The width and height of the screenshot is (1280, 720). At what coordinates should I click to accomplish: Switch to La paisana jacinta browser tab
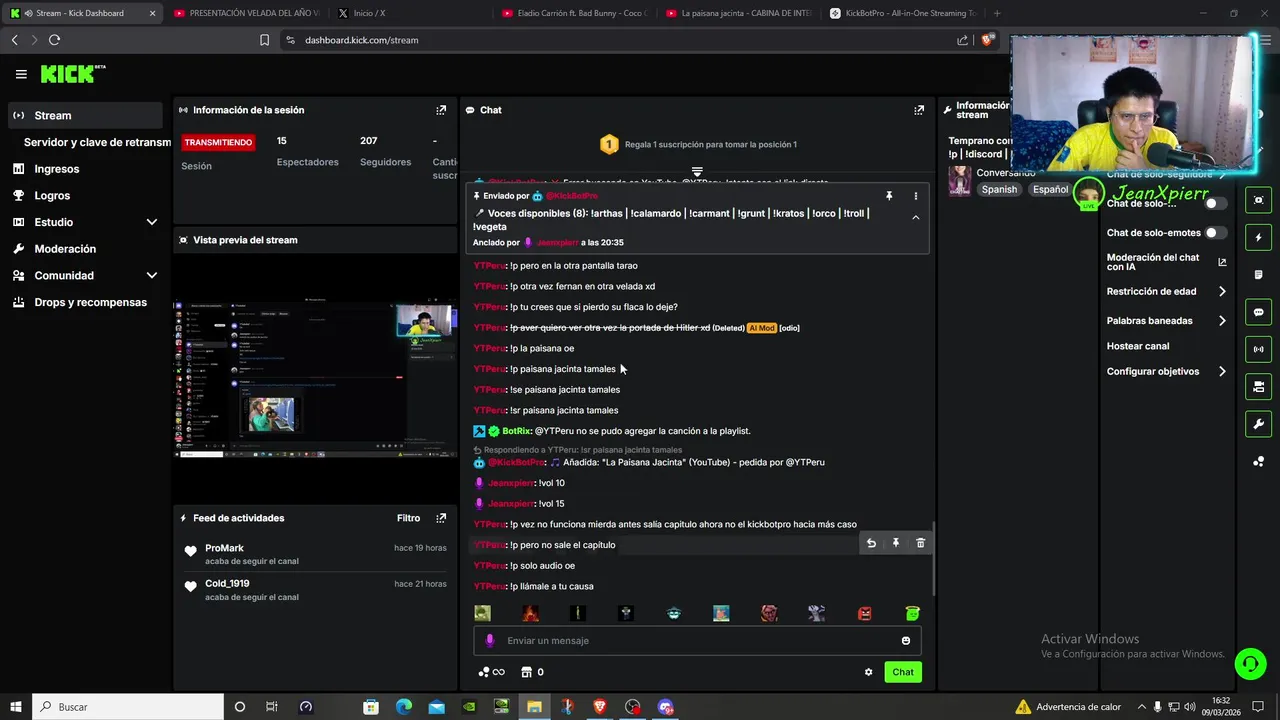(740, 13)
